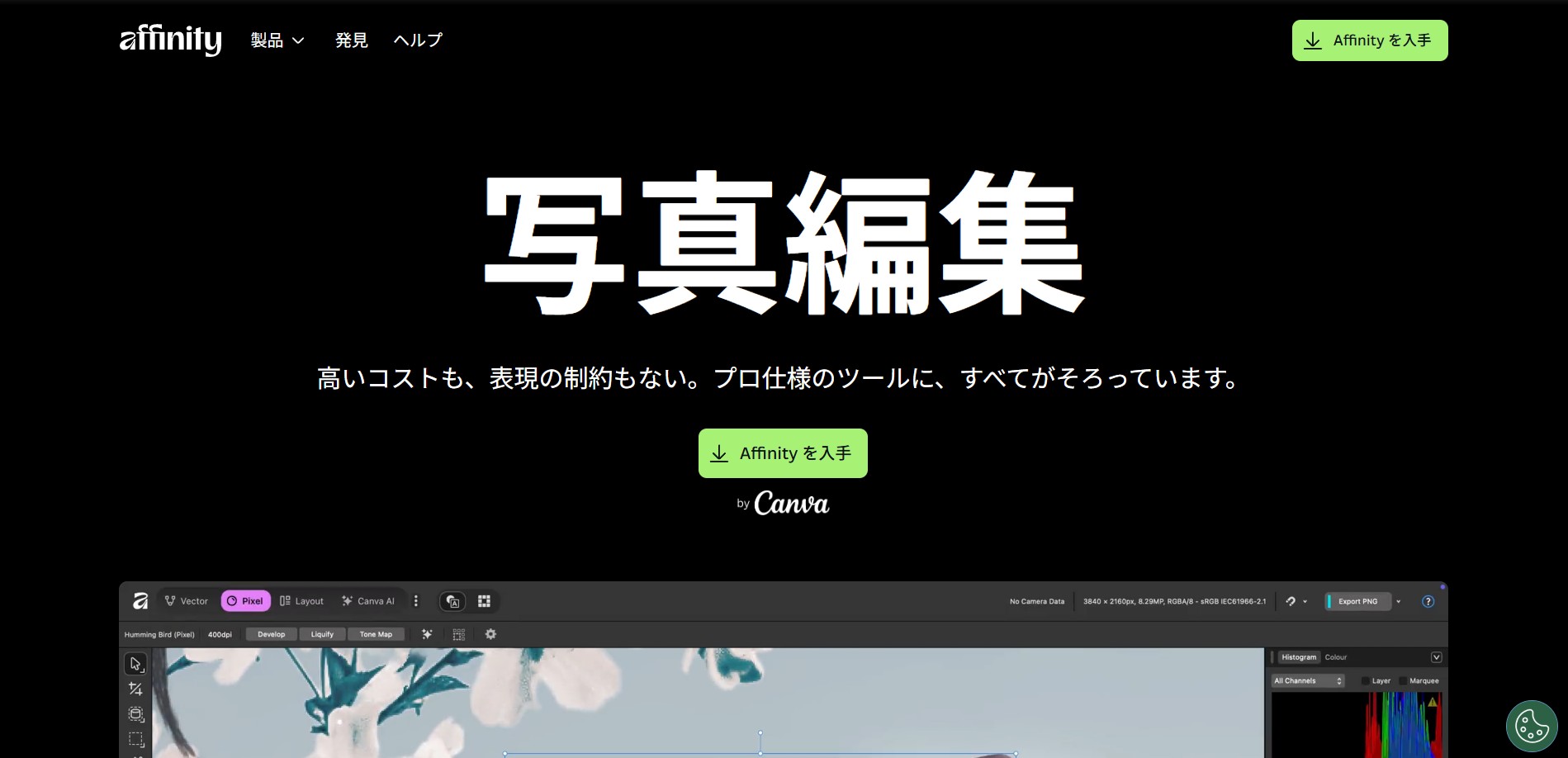Click the hummingbird canvas image
This screenshot has width=1568, height=758.
708,703
